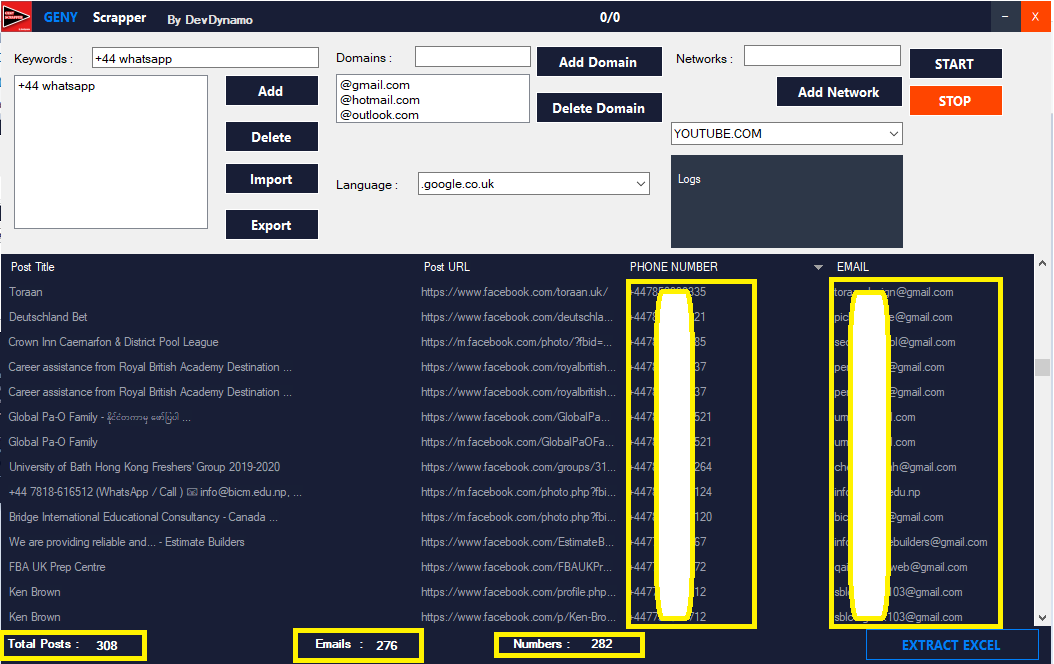Click the toraan.uk facebook URL
1054x664 pixels.
(514, 292)
